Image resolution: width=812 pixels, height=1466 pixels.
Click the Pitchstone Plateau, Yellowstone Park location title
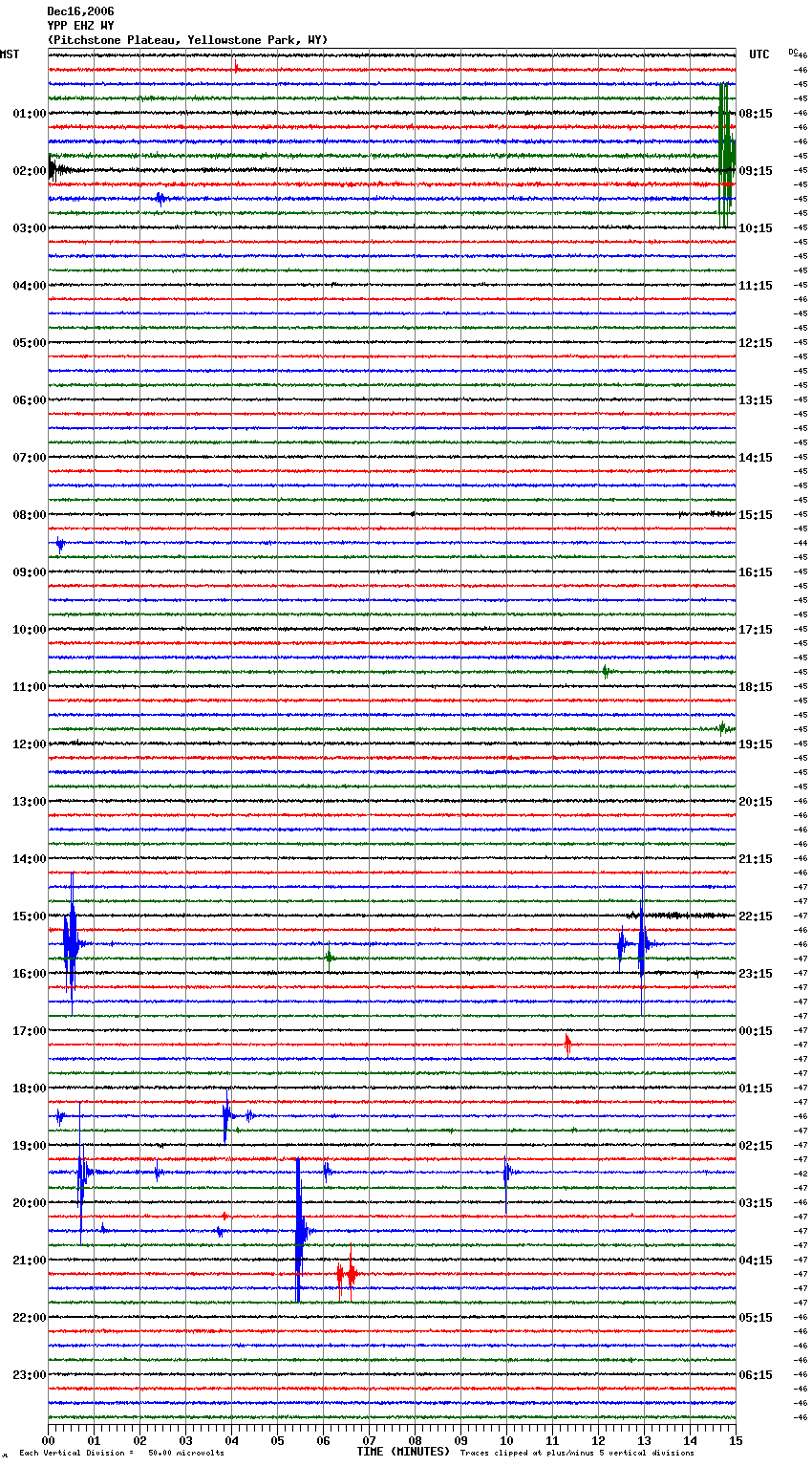click(x=187, y=40)
